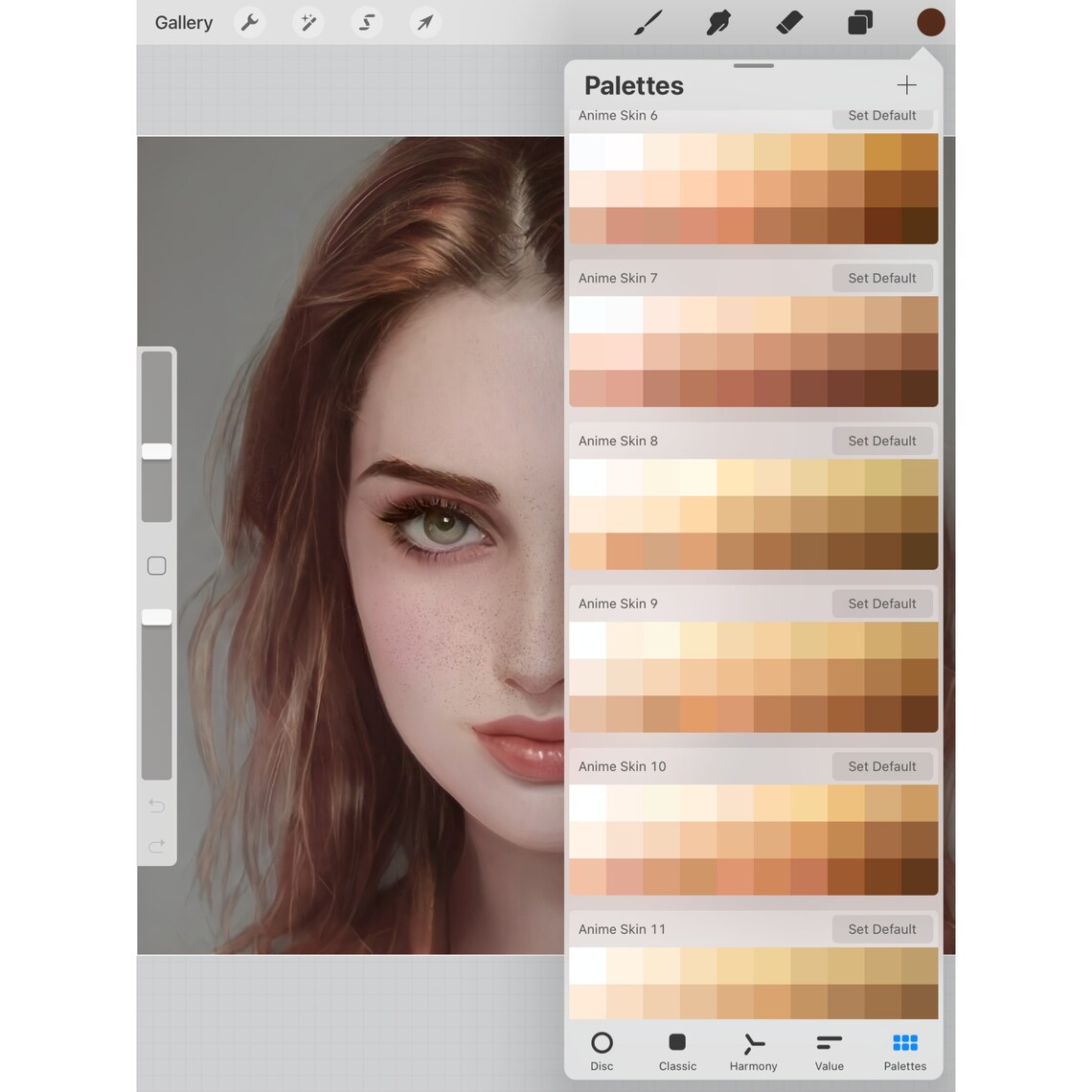Return to the Gallery

point(183,22)
